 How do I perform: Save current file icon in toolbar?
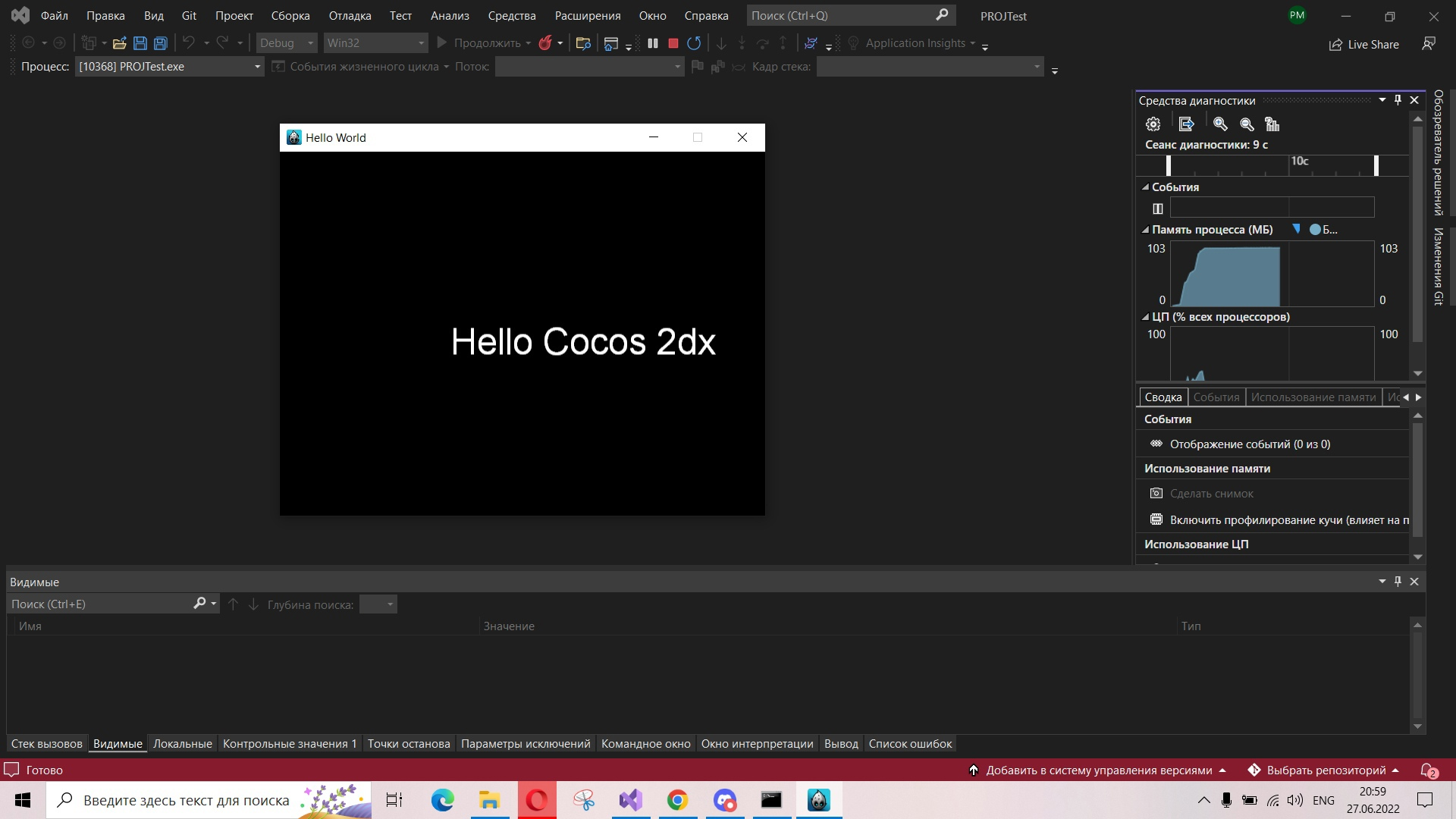pyautogui.click(x=140, y=43)
